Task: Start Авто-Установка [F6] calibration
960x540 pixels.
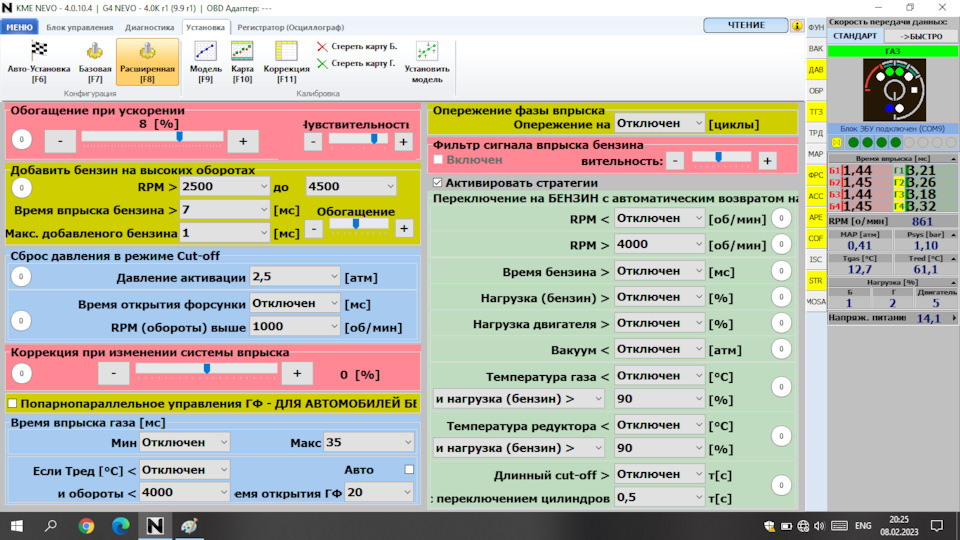Action: click(x=39, y=62)
